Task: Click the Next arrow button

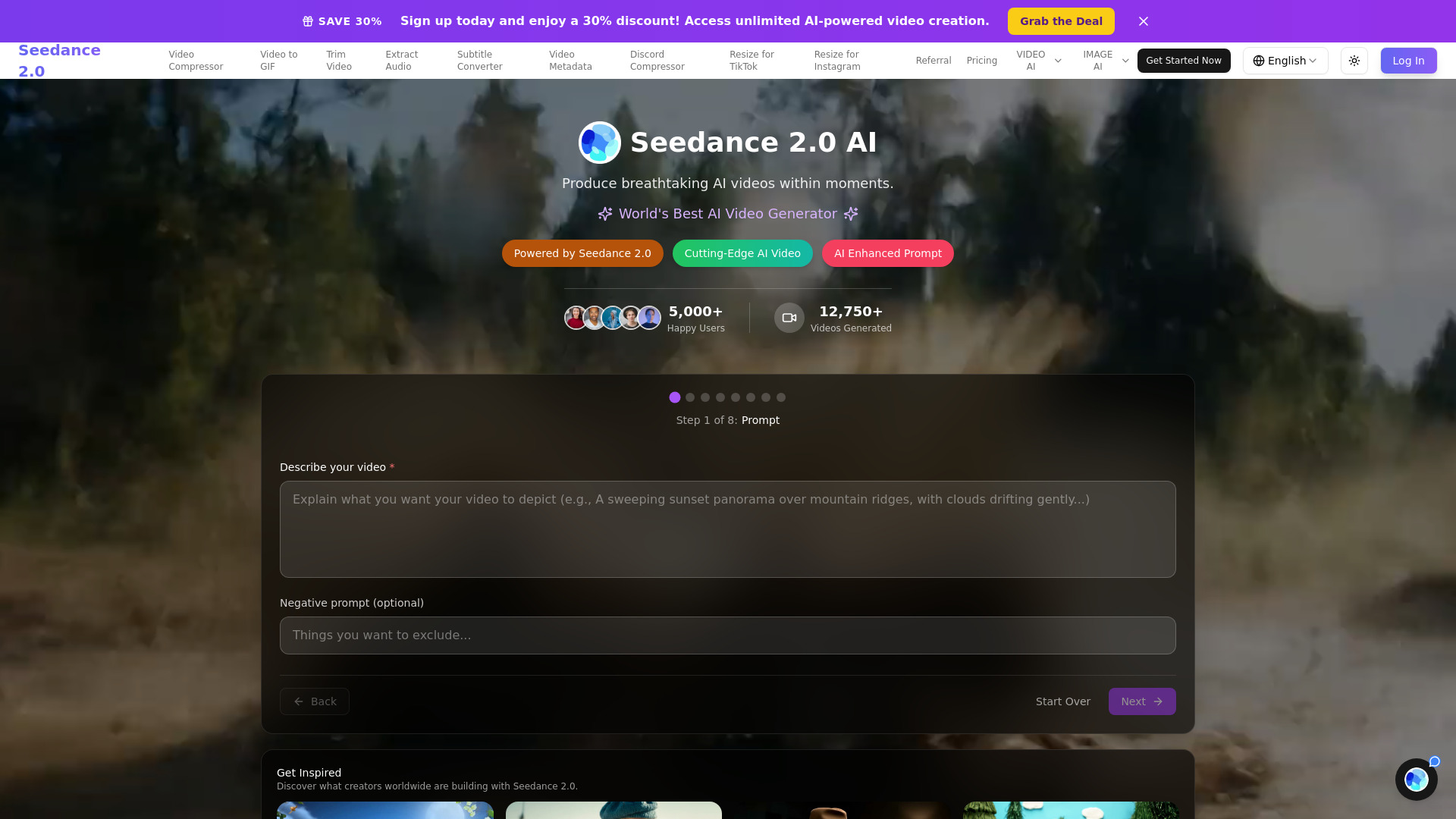Action: [1142, 701]
